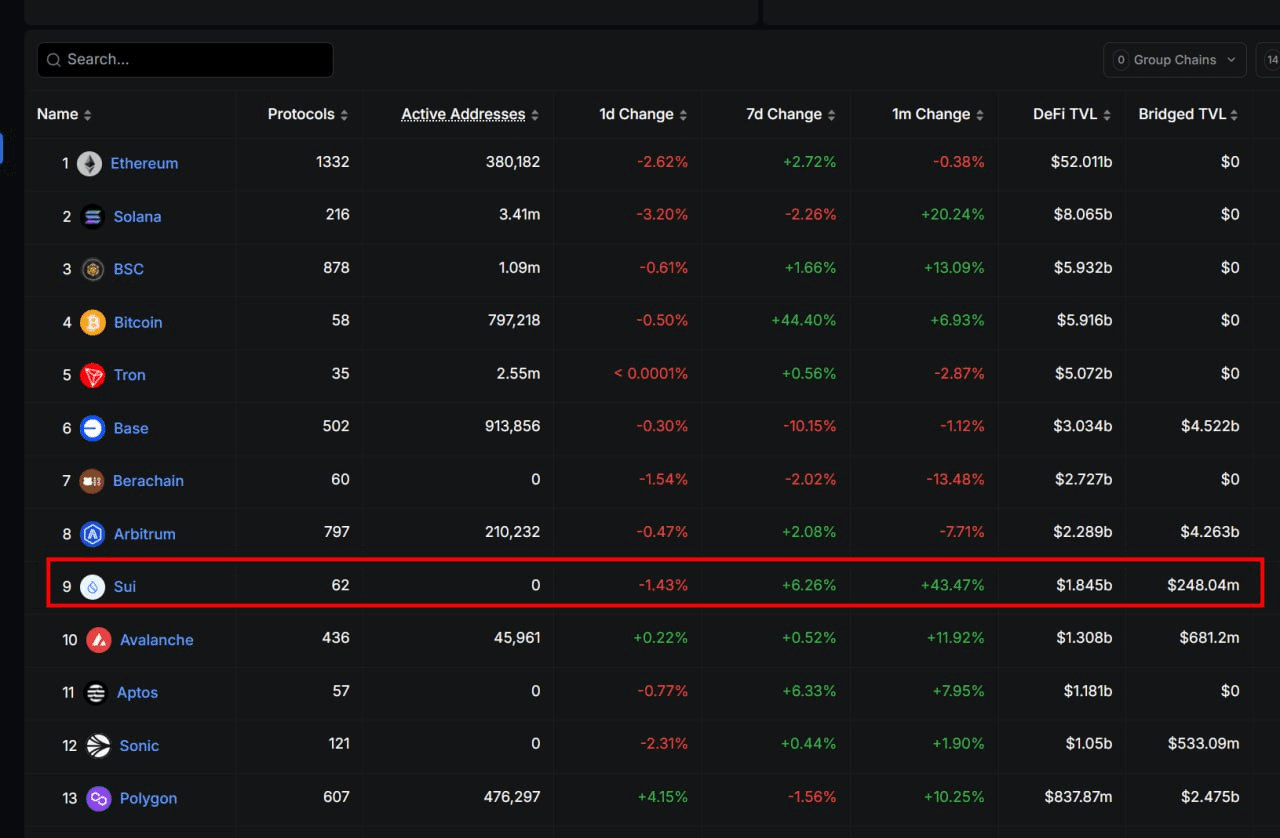Click Arbitrum's active addresses 210,232
This screenshot has width=1280, height=838.
512,533
